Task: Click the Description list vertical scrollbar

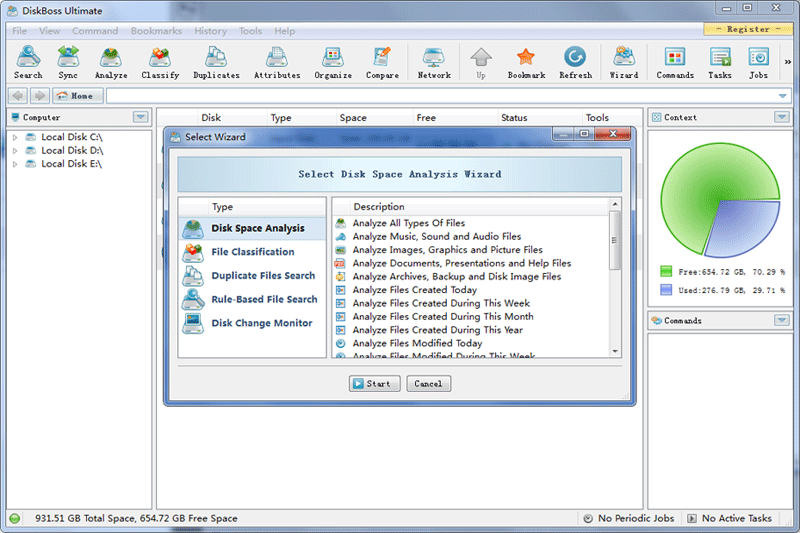Action: pos(615,240)
